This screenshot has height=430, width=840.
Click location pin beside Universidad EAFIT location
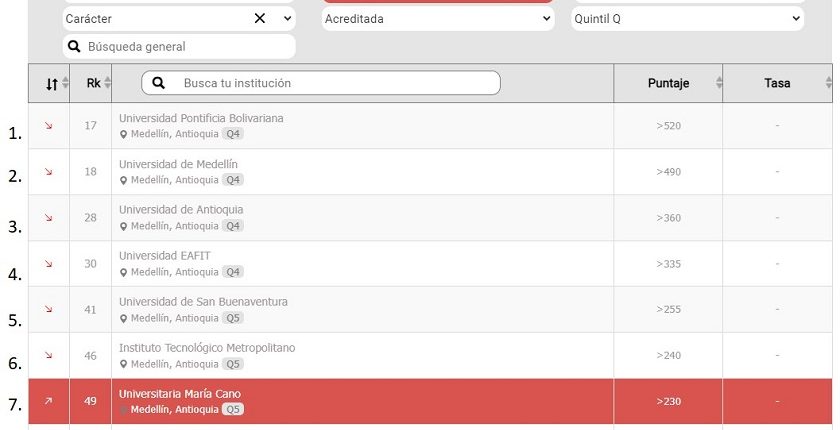coord(123,273)
